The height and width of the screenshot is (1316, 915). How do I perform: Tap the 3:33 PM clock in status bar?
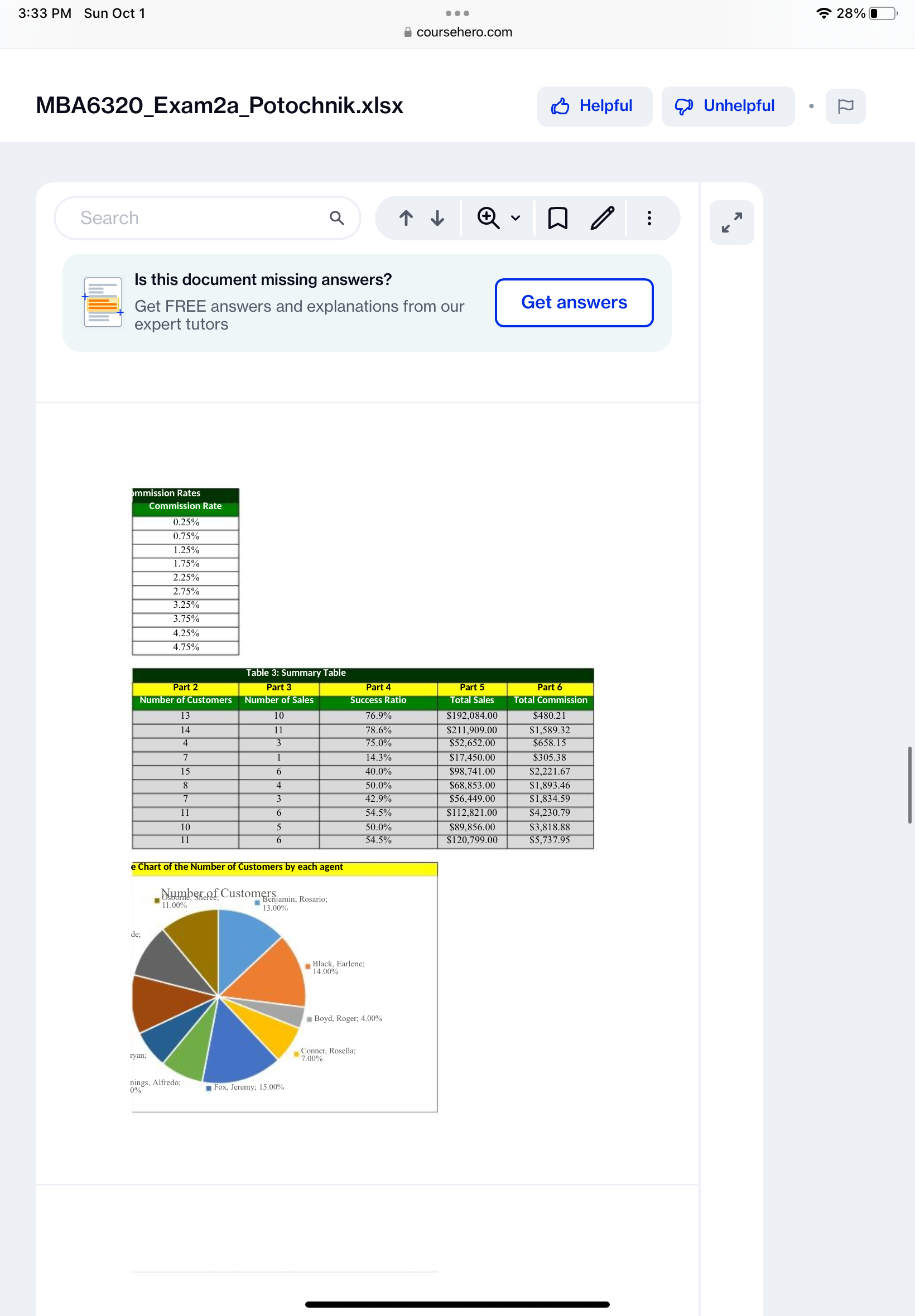point(45,13)
